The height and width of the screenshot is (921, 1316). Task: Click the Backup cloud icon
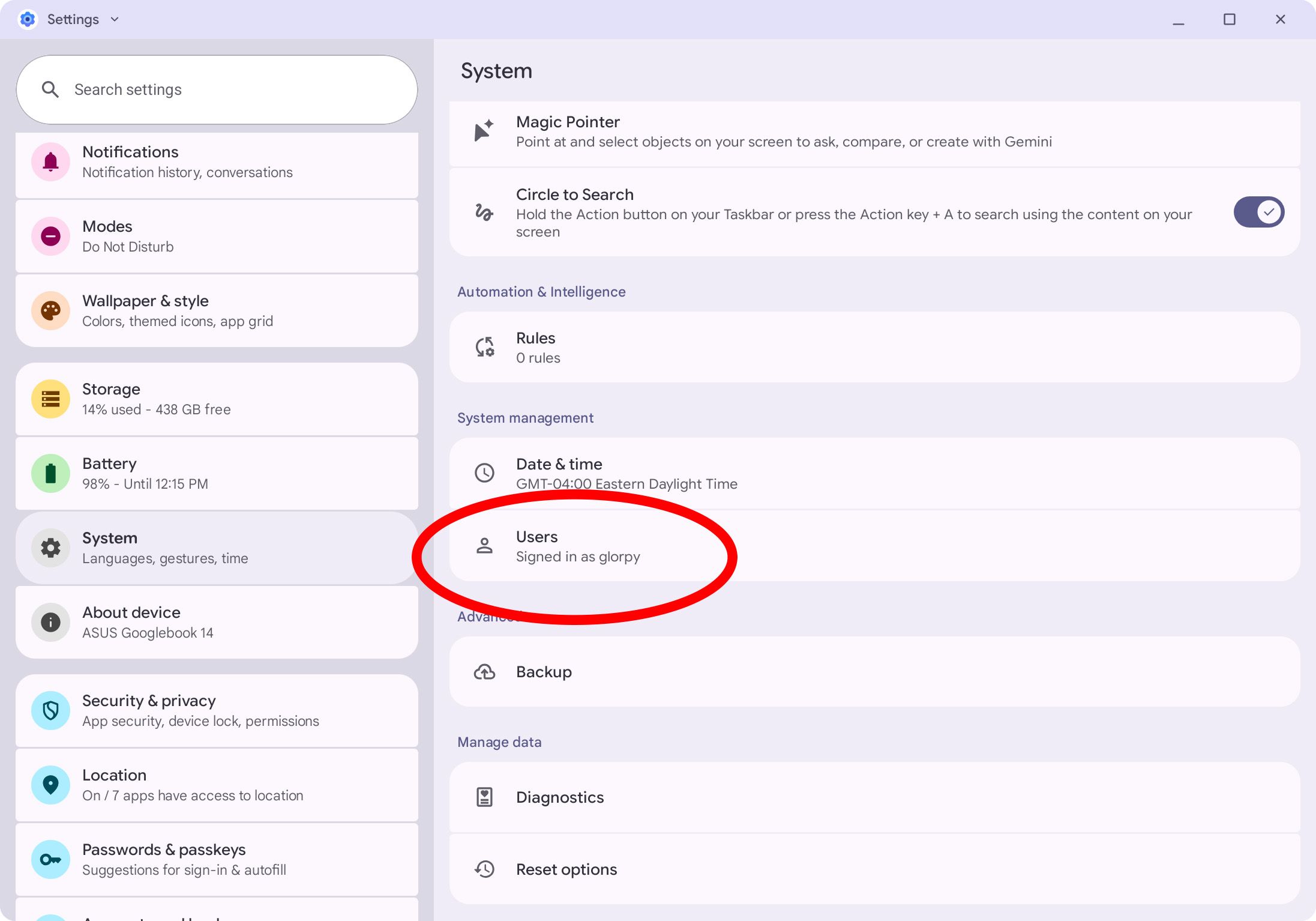484,672
